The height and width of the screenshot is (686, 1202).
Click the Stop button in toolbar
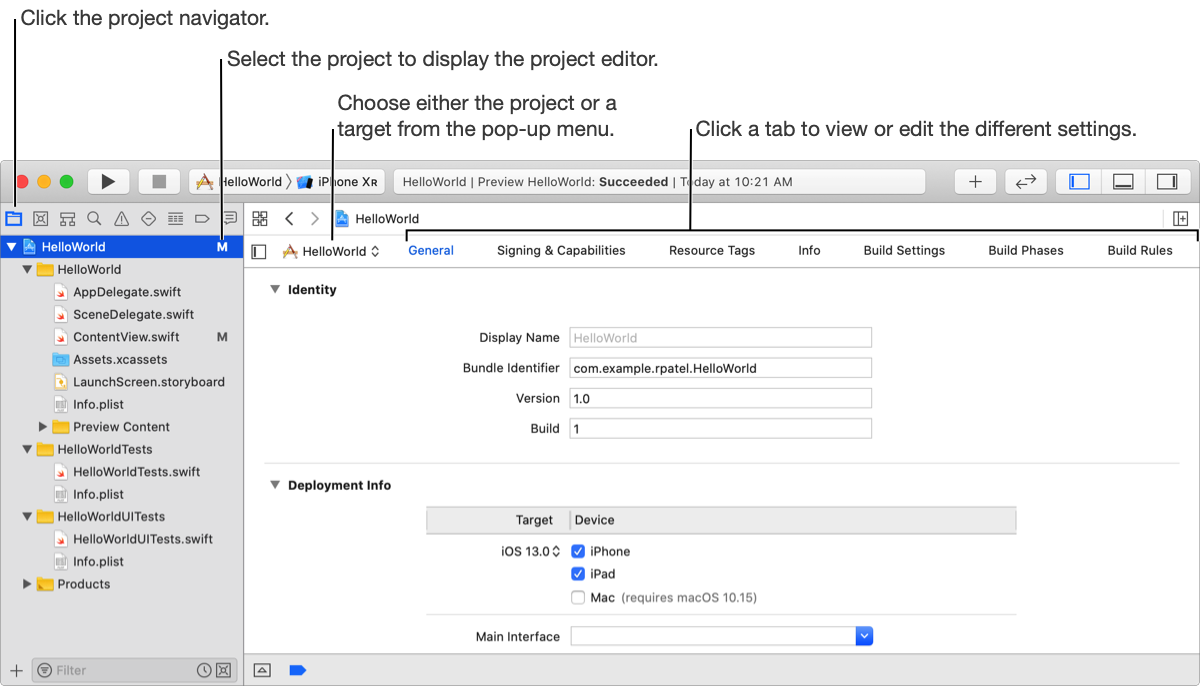click(x=158, y=181)
